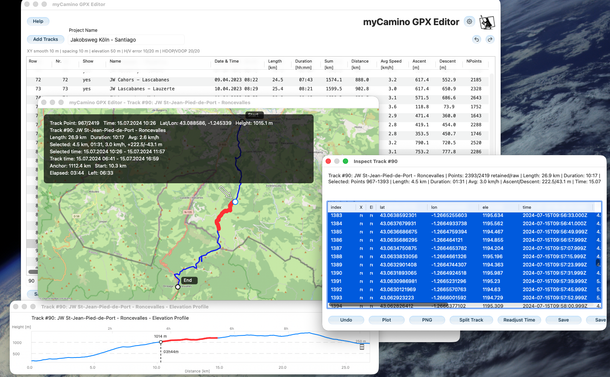The height and width of the screenshot is (377, 610).
Task: Click the lon column header
Action: pos(453,207)
